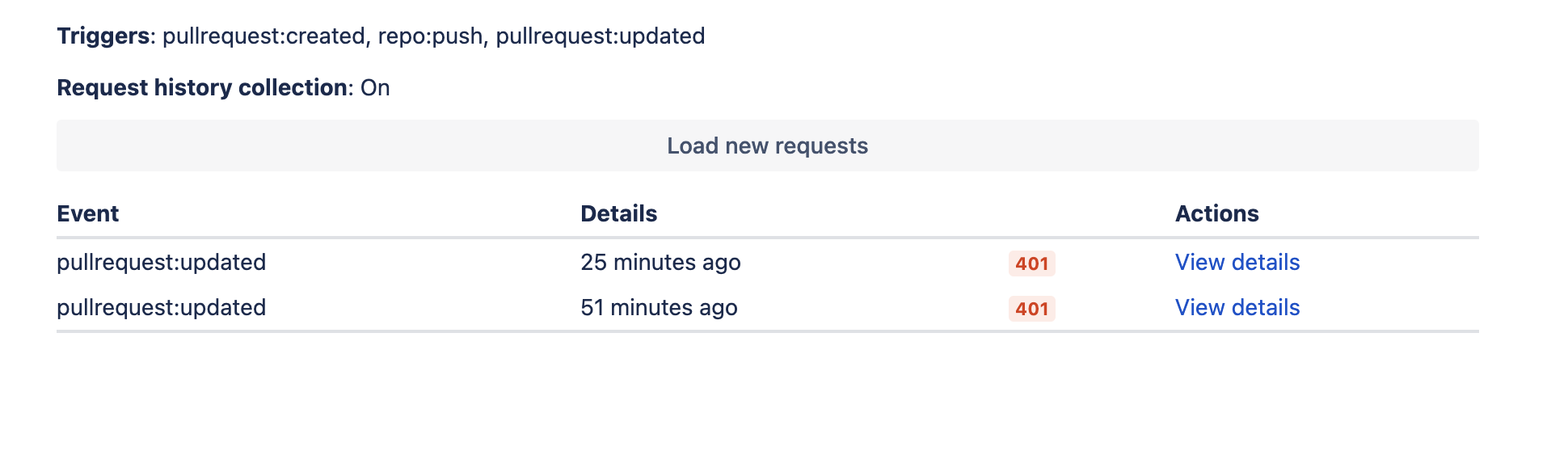The height and width of the screenshot is (472, 1568).
Task: Click pullrequest:updated in the Triggers list
Action: point(600,36)
